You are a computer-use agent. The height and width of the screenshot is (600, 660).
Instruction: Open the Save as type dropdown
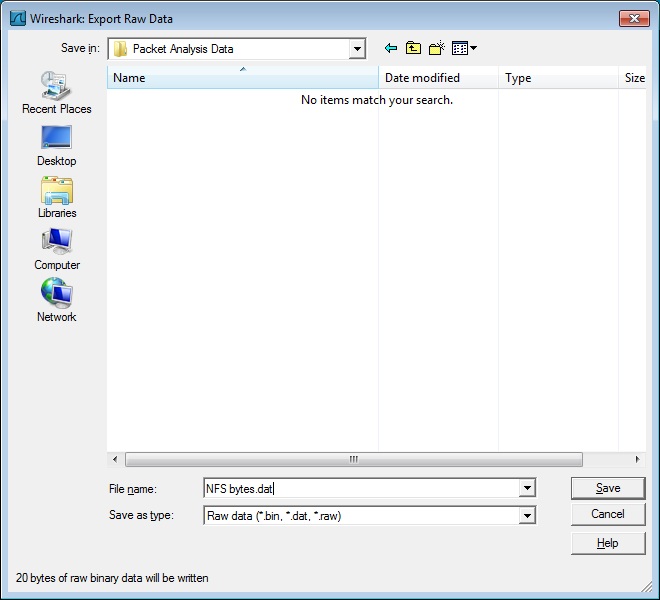tap(527, 516)
